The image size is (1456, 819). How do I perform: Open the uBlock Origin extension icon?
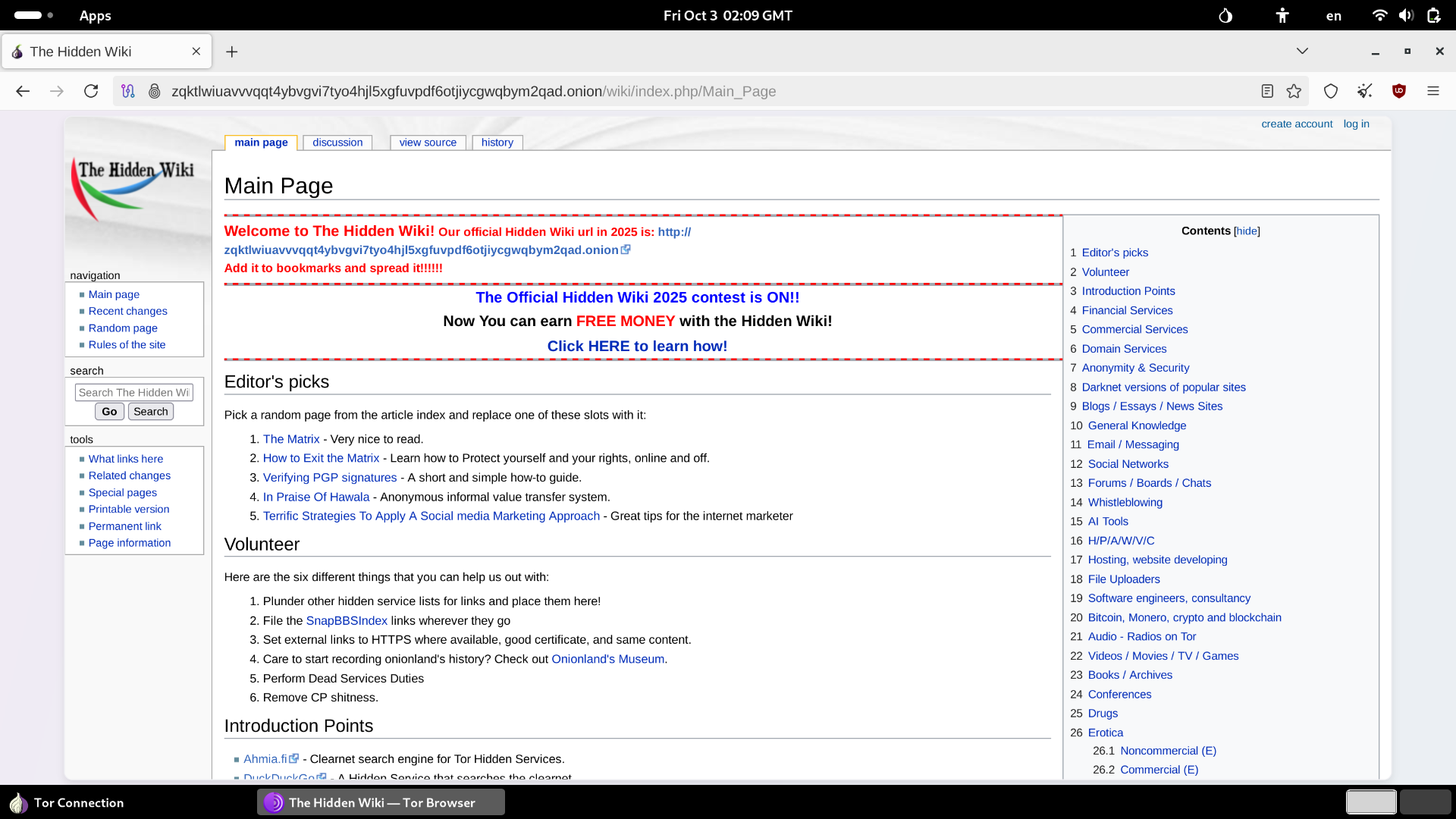click(1398, 91)
